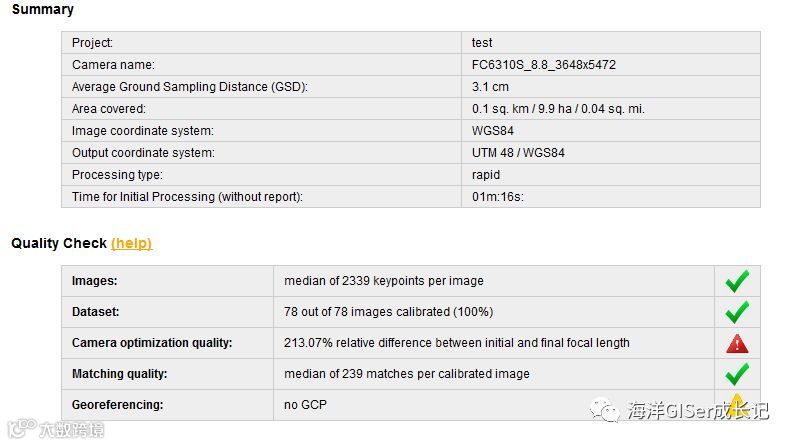Viewport: 795px width, 445px height.
Task: Click the camera name FC6310S_8.8_3648x5472
Action: (543, 65)
